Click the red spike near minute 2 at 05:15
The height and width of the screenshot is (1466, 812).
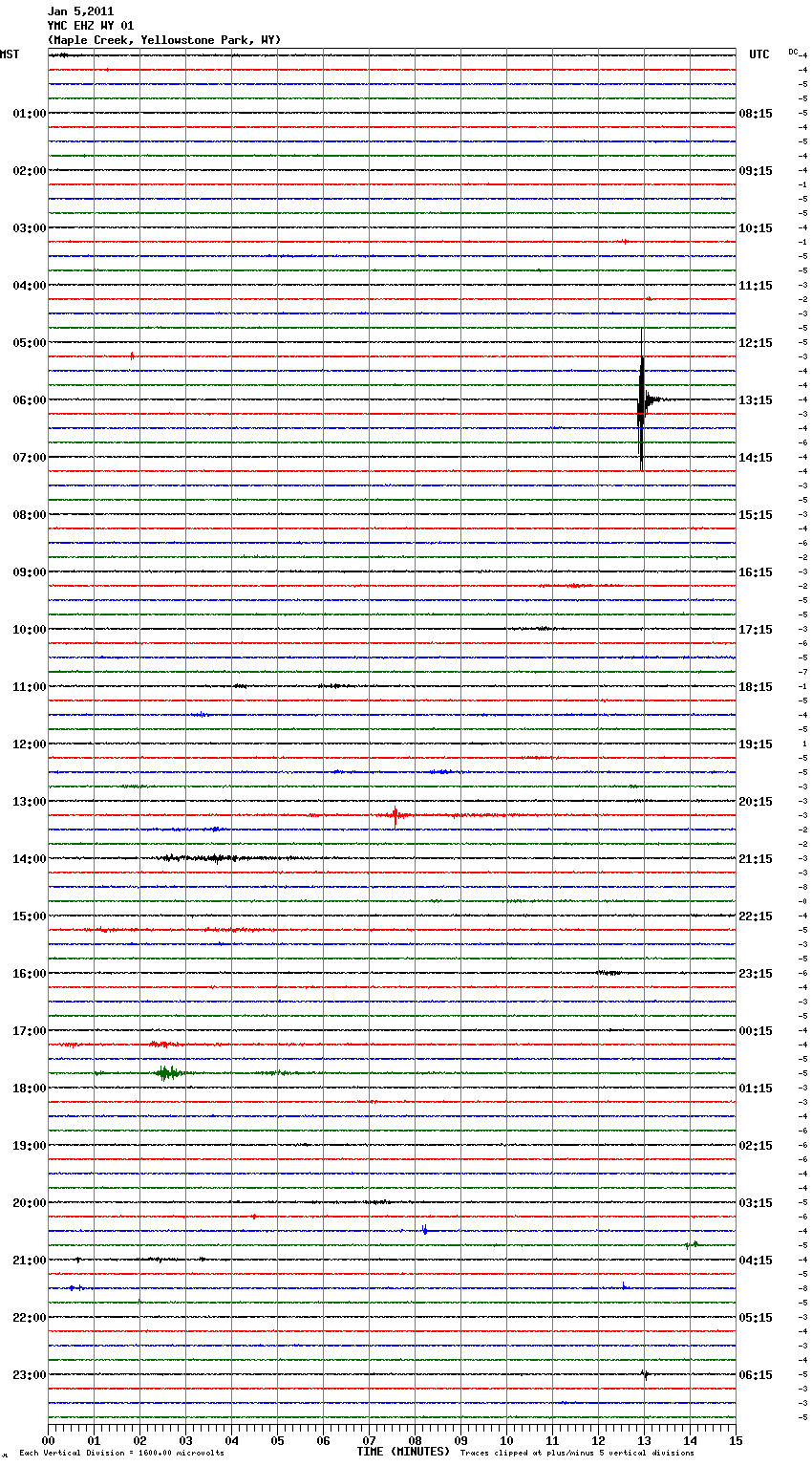132,356
